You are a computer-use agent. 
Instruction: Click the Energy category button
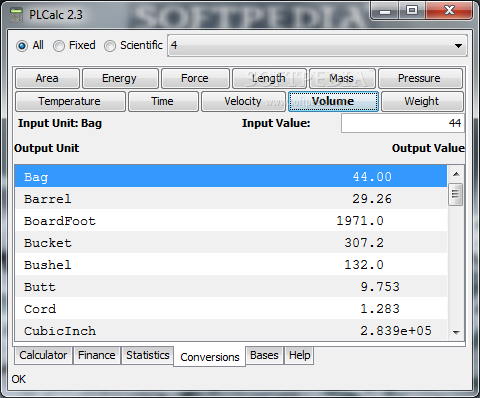pos(120,78)
